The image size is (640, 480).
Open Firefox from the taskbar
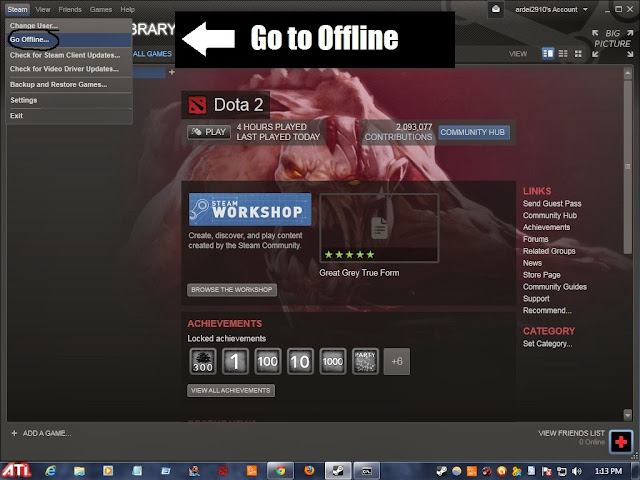point(309,471)
